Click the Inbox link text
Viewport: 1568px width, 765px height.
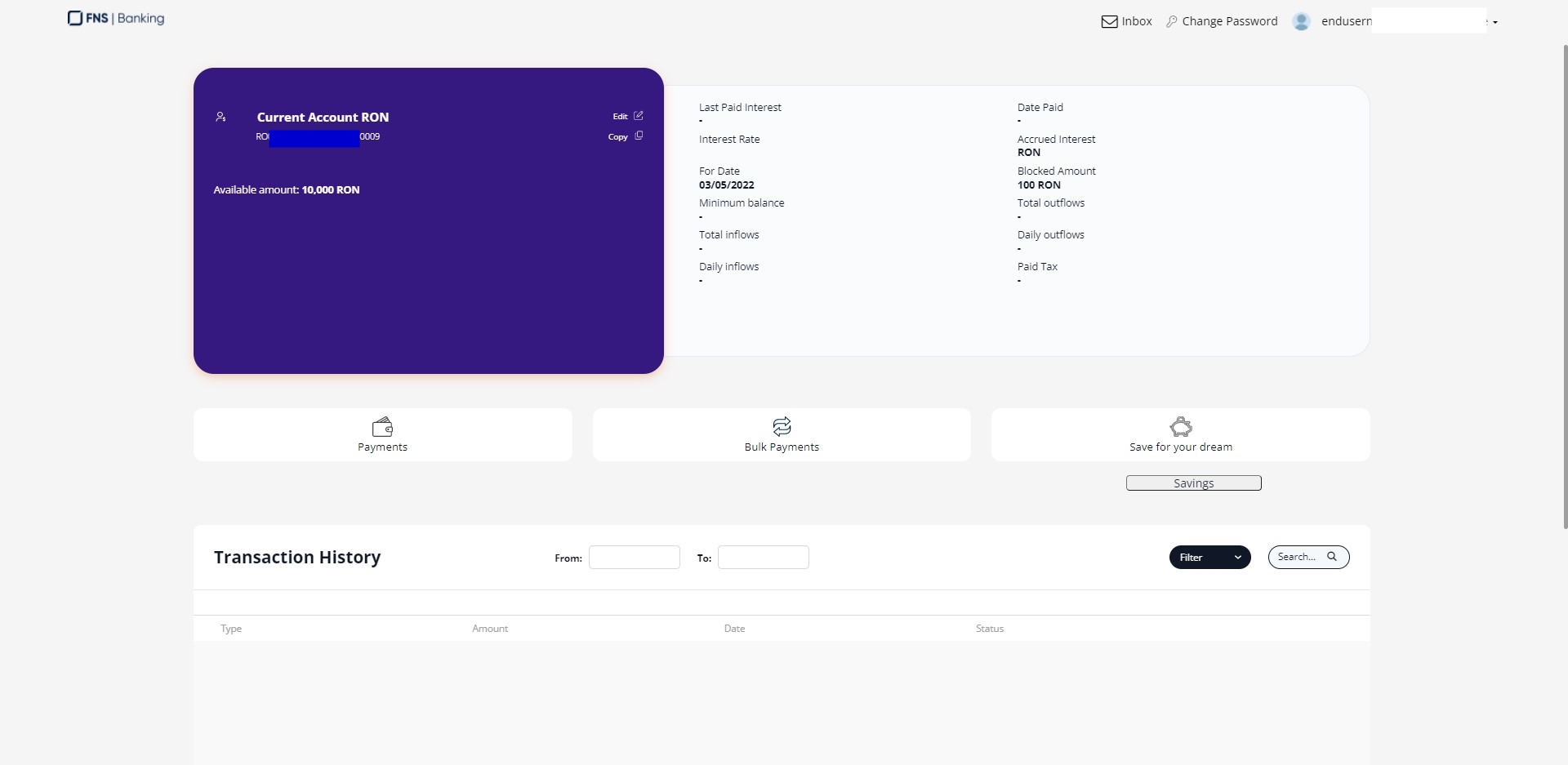coord(1137,22)
